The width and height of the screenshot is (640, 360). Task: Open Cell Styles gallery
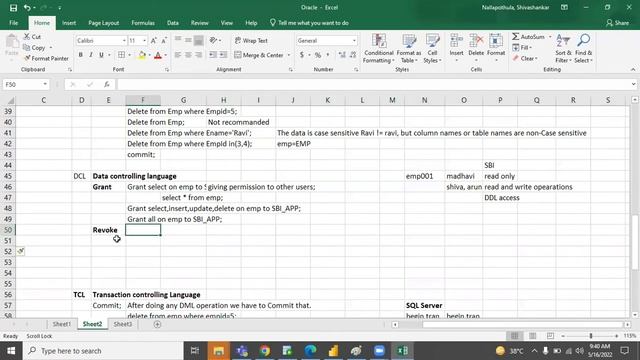pyautogui.click(x=432, y=49)
